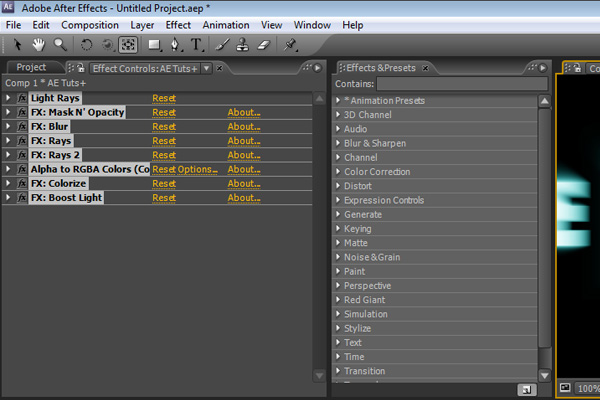Click the lock icon in Effect Controls tab

point(80,68)
